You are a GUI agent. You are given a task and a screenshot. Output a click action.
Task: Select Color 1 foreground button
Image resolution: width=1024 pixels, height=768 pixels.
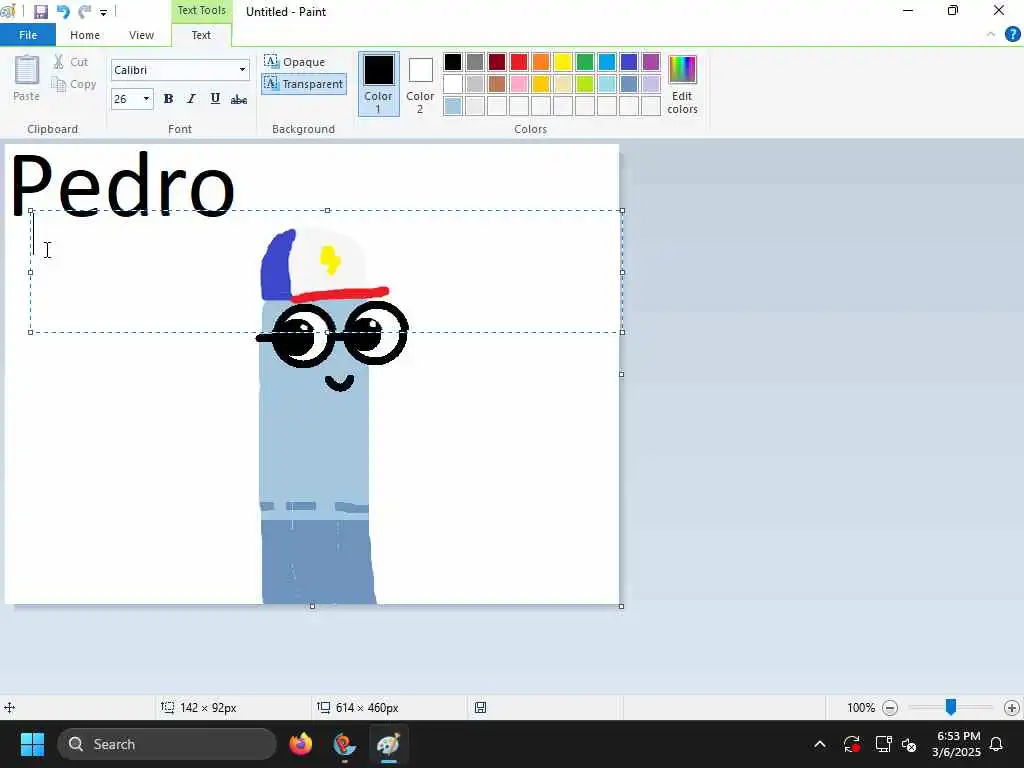[378, 84]
